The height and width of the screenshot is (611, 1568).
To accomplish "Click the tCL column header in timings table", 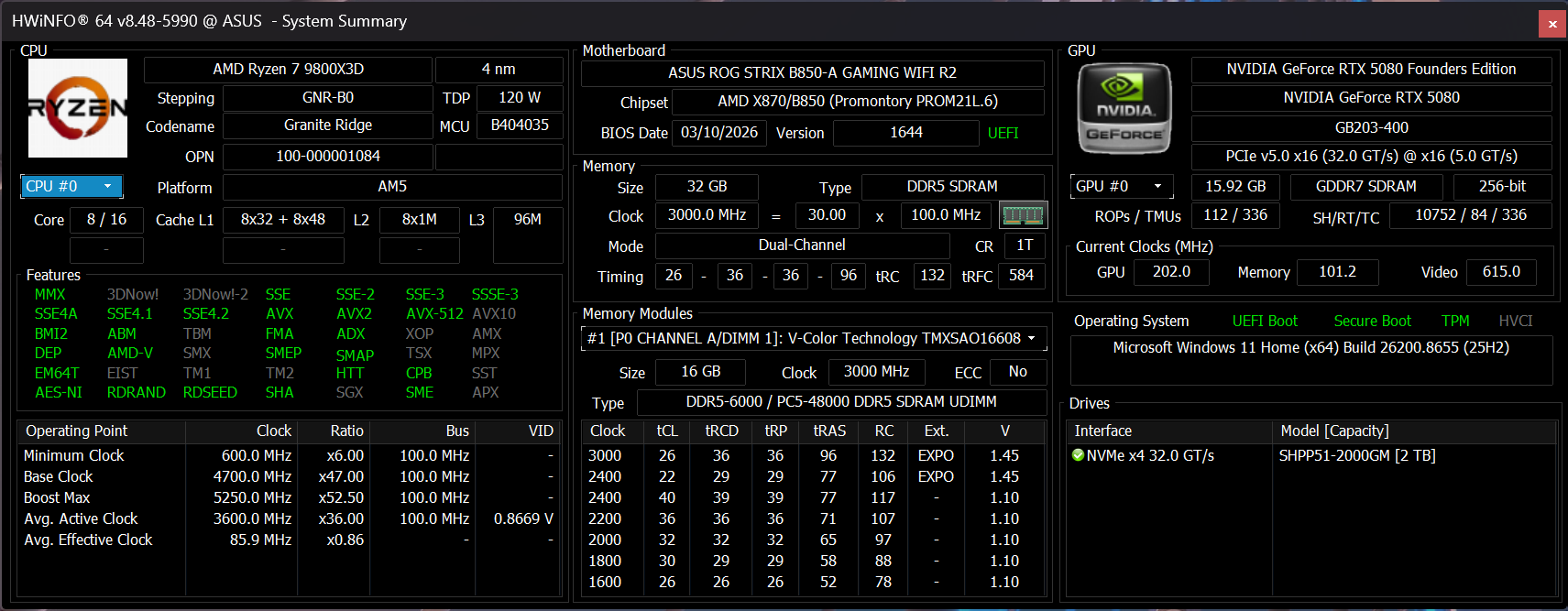I will click(667, 431).
